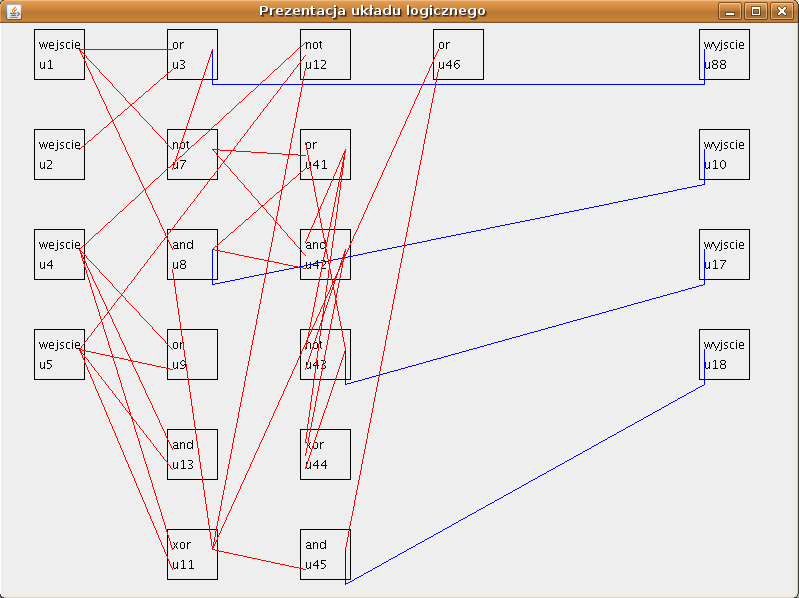Click the and u13 gate block
799x598 pixels.
pyautogui.click(x=193, y=454)
